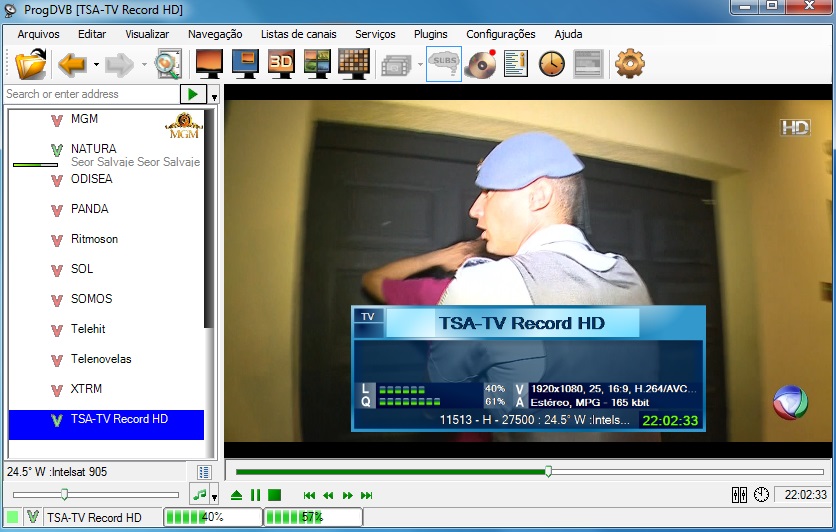Image resolution: width=836 pixels, height=532 pixels.
Task: Open the program guide info icon
Action: tap(516, 64)
